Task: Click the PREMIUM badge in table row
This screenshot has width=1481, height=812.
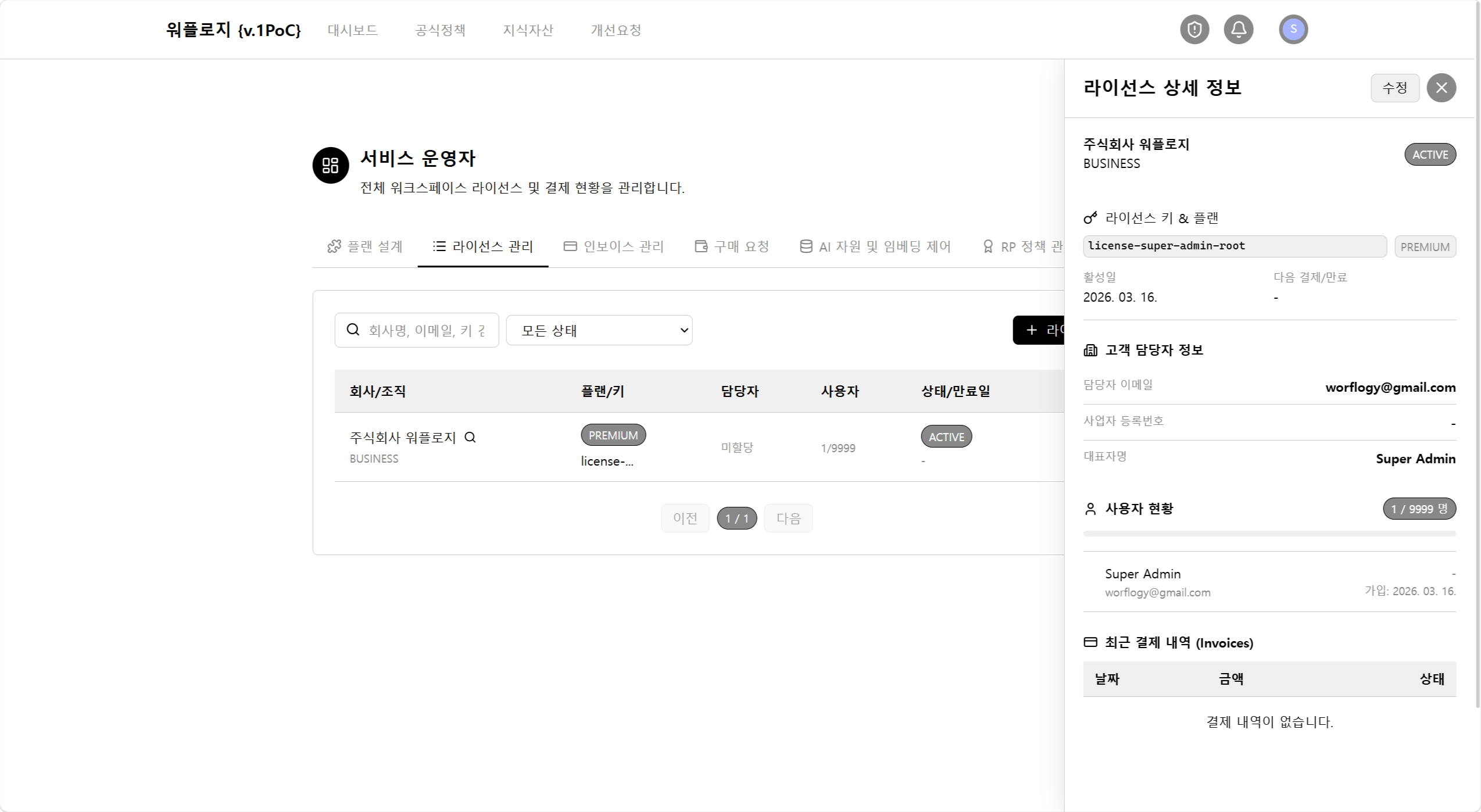Action: (x=613, y=435)
